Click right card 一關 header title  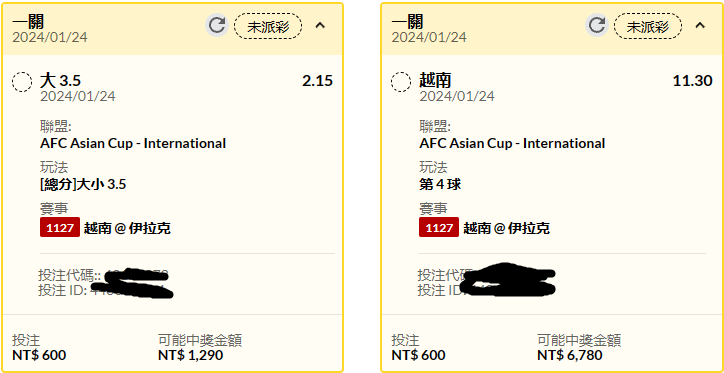click(407, 21)
